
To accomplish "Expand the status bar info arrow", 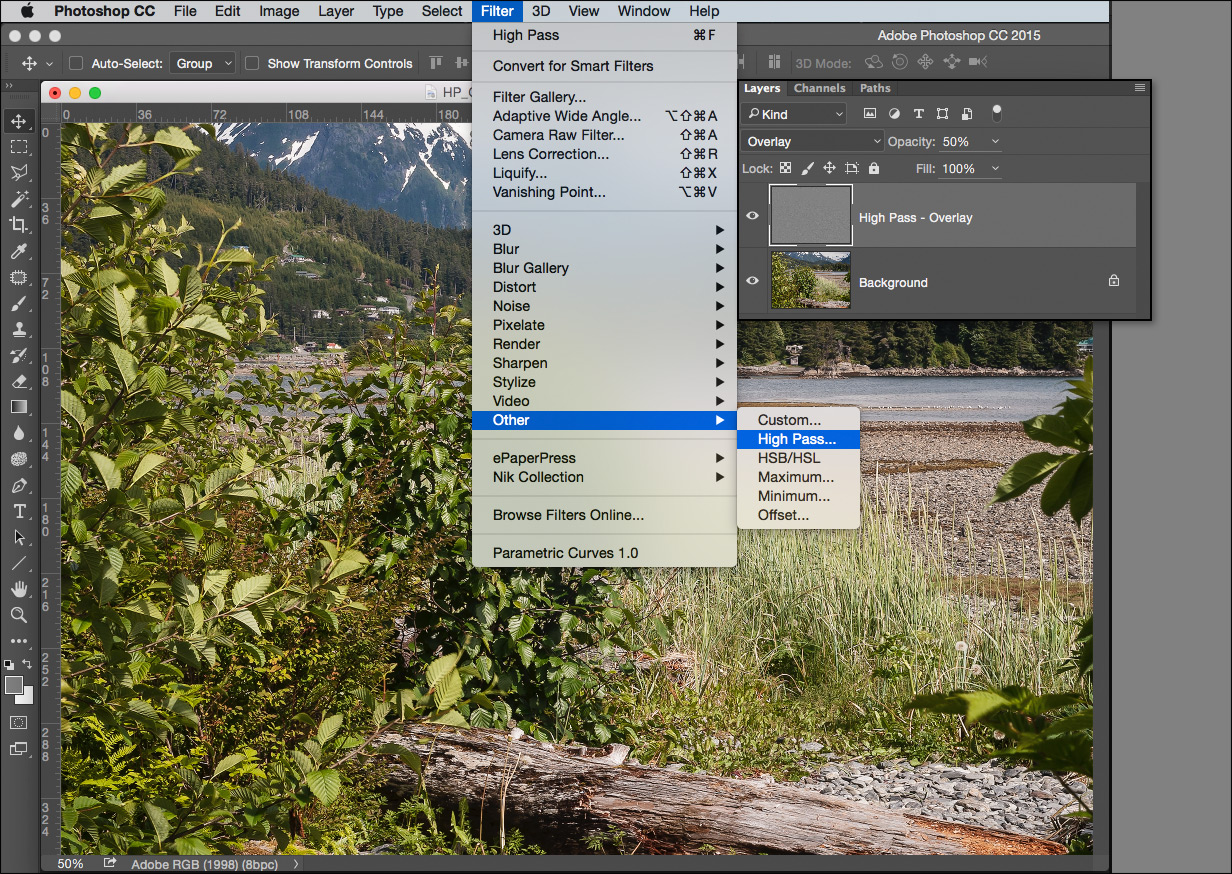I will [296, 863].
